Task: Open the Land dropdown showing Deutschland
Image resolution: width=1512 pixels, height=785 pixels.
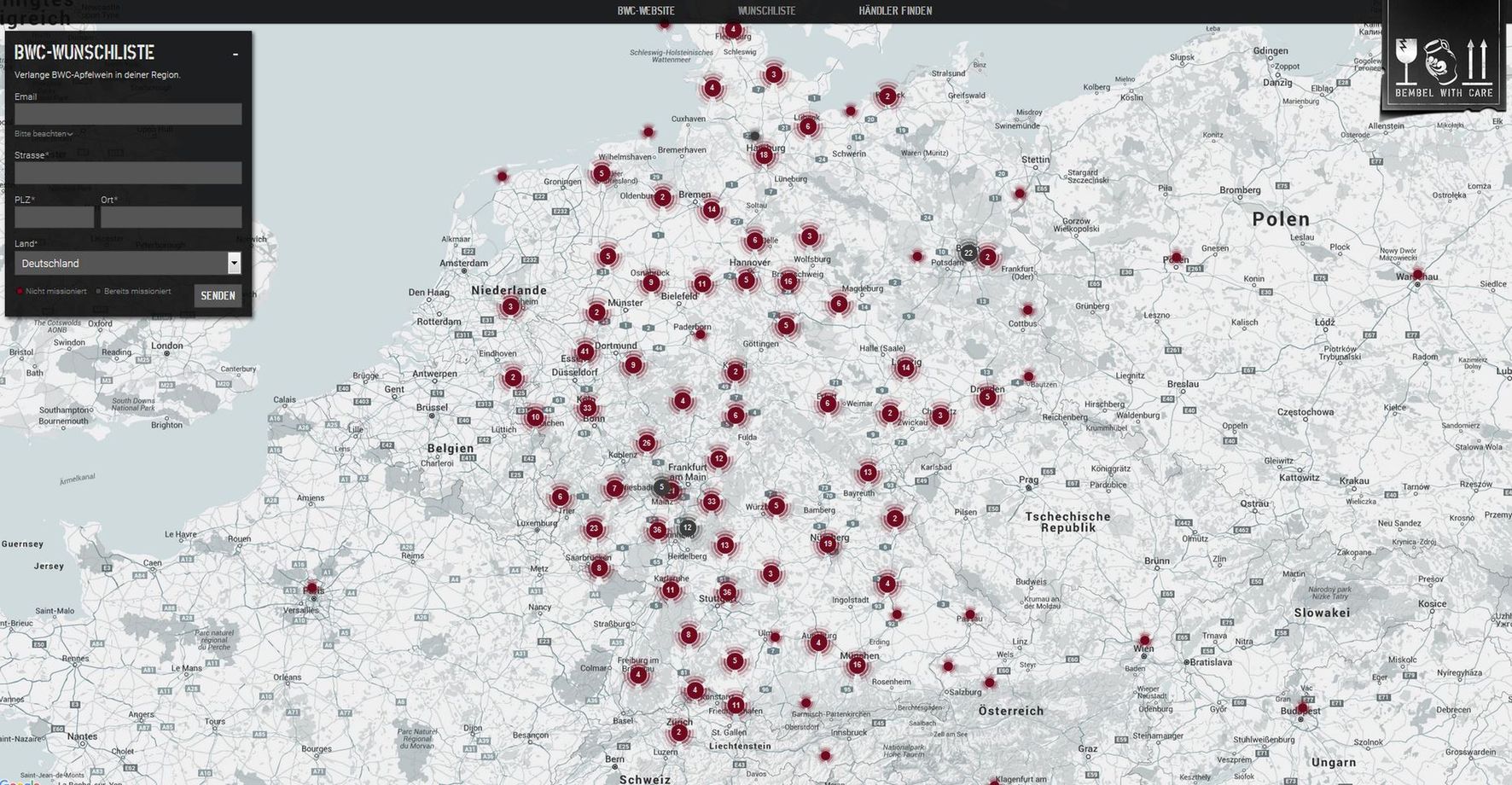Action: tap(128, 263)
